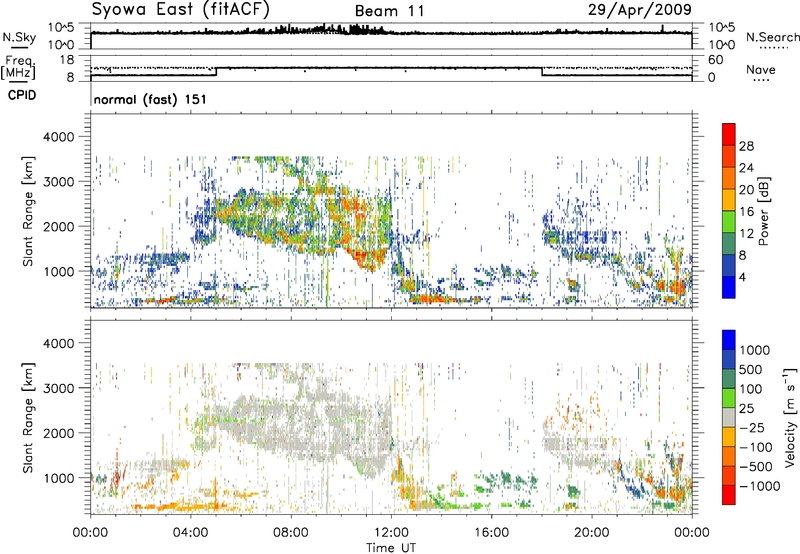Select the '16' label on the power colorbar
Image resolution: width=800 pixels, height=554 pixels.
click(x=746, y=212)
